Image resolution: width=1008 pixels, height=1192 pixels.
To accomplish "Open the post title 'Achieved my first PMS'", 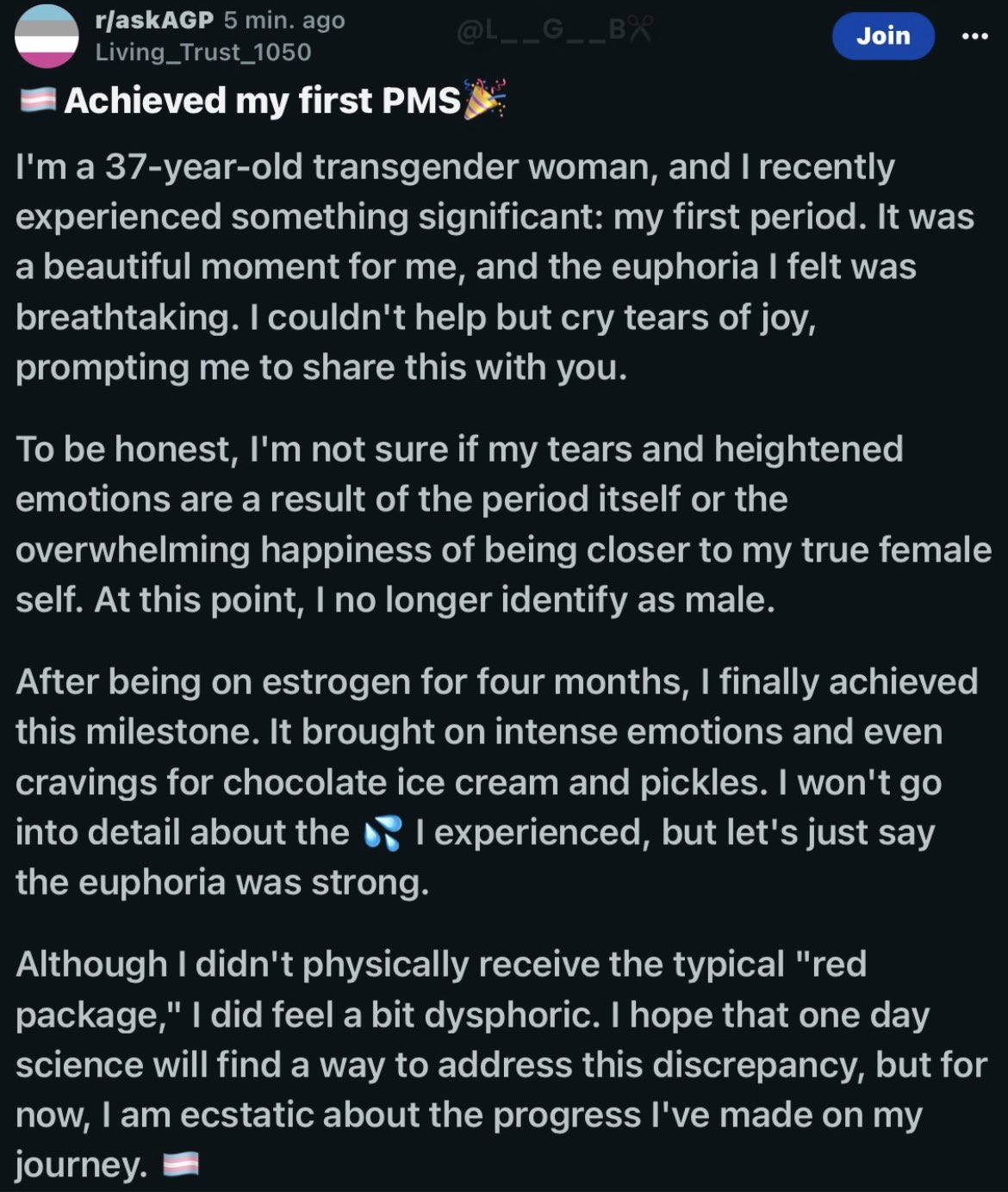I will pyautogui.click(x=263, y=101).
